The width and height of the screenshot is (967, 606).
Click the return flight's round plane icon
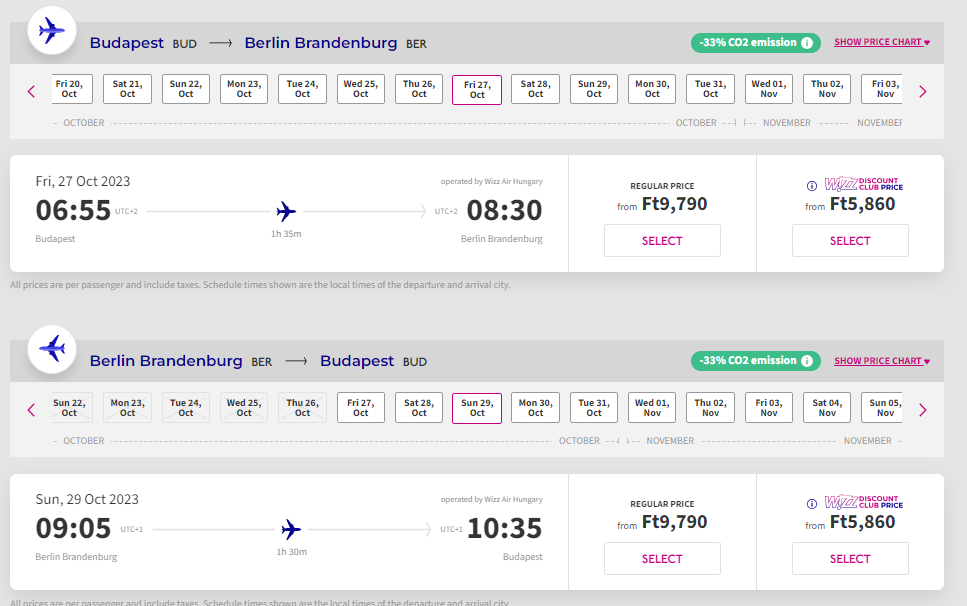[x=51, y=349]
